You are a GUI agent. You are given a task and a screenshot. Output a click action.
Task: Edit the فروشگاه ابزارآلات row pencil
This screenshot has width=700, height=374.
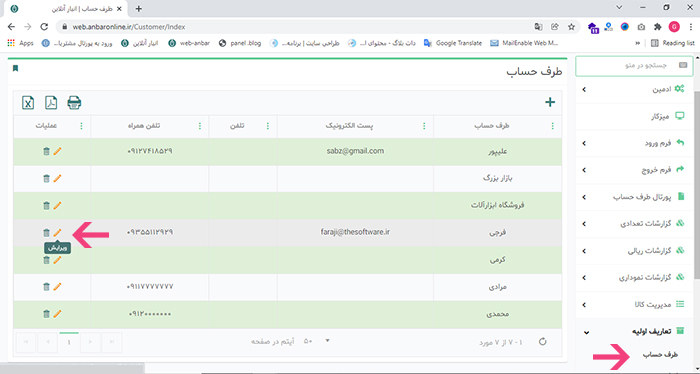point(57,206)
